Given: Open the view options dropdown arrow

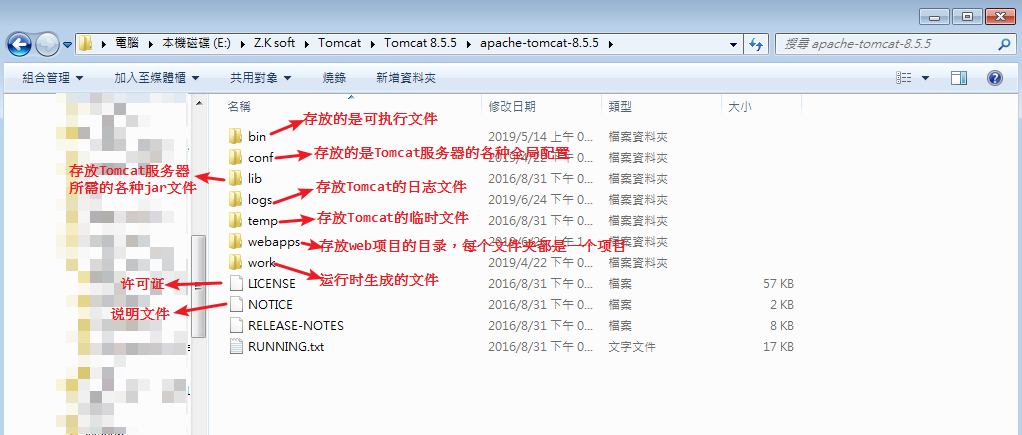Looking at the screenshot, I should coord(925,78).
